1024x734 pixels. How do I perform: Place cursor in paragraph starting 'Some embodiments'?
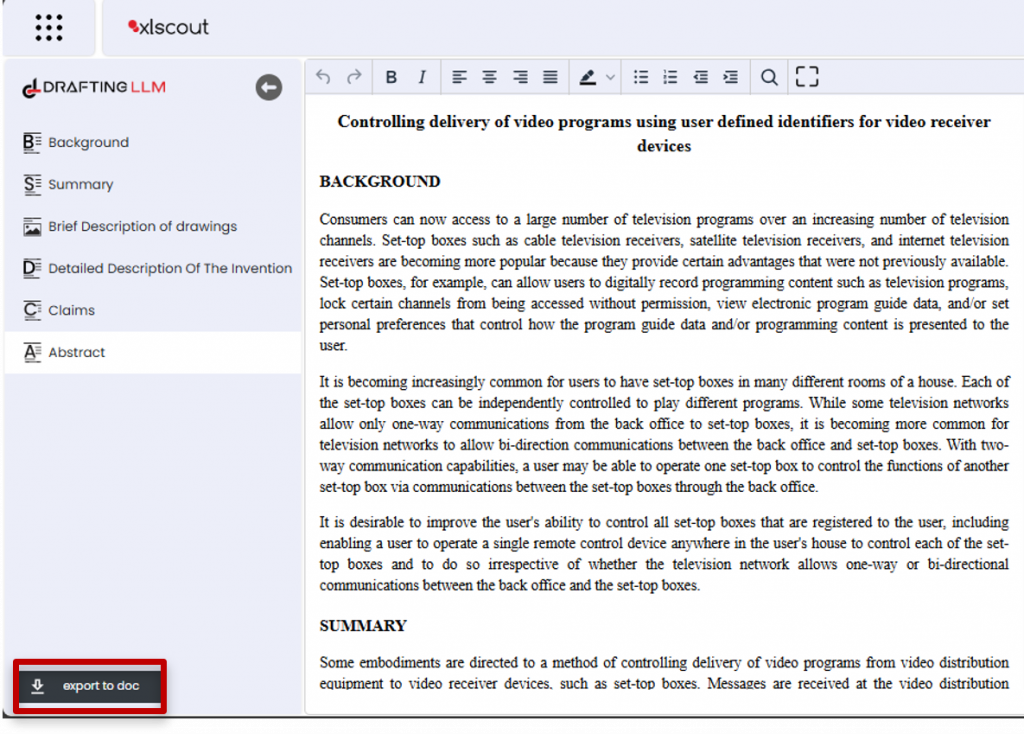(x=664, y=673)
